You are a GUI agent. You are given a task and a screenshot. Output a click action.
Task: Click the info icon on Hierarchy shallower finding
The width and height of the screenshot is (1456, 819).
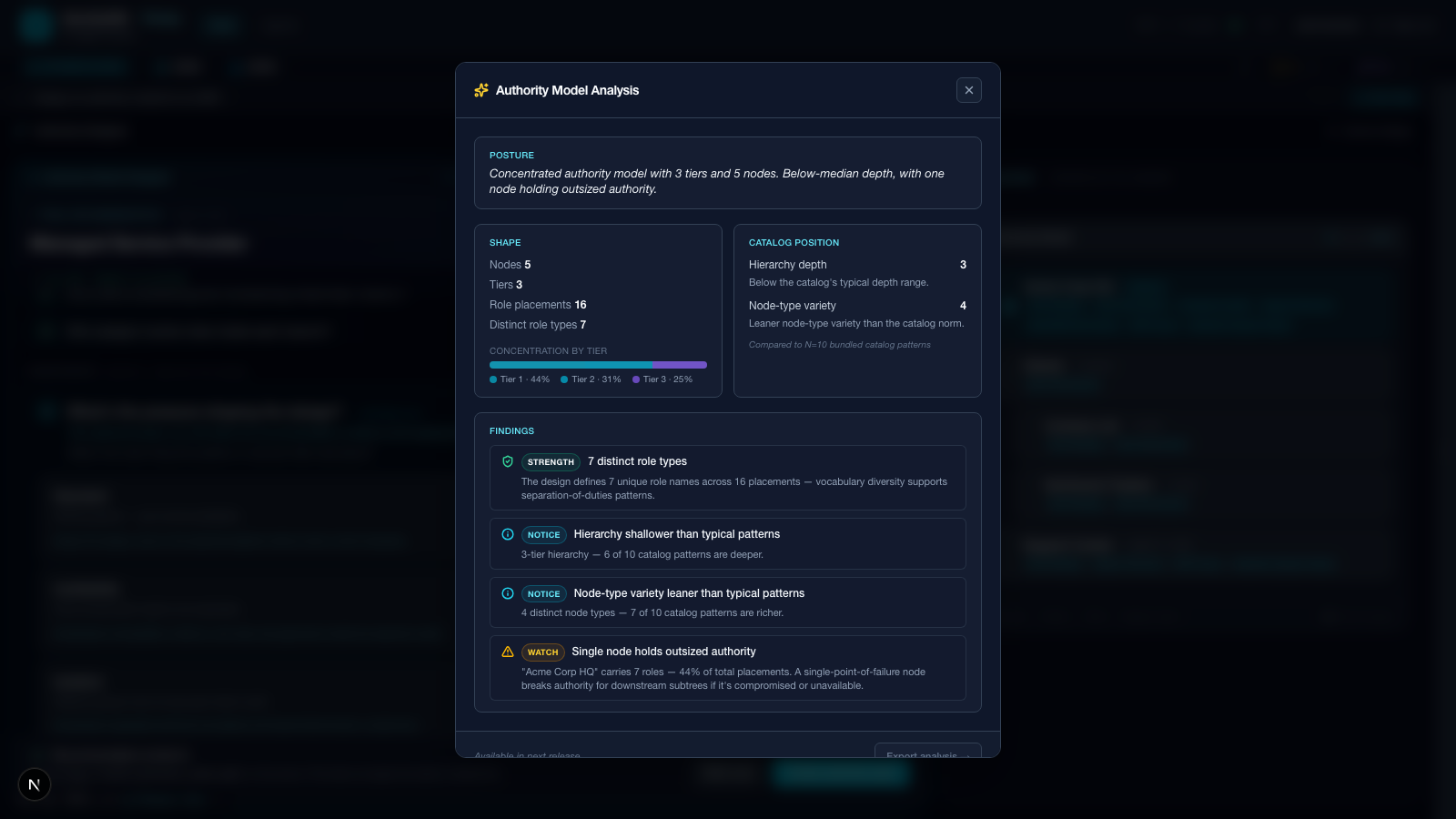tap(508, 534)
